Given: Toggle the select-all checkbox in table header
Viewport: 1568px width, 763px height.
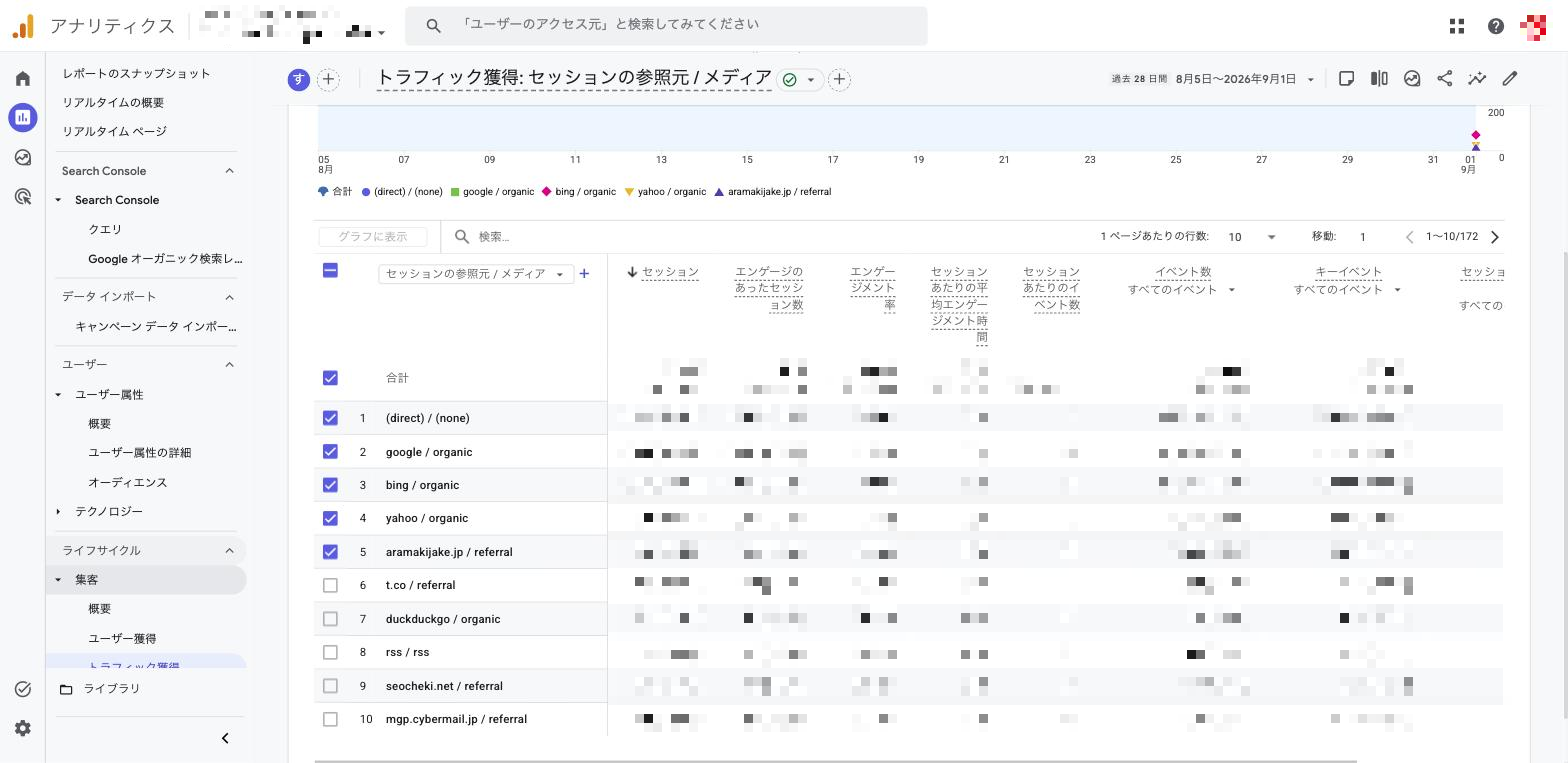Looking at the screenshot, I should [x=330, y=270].
